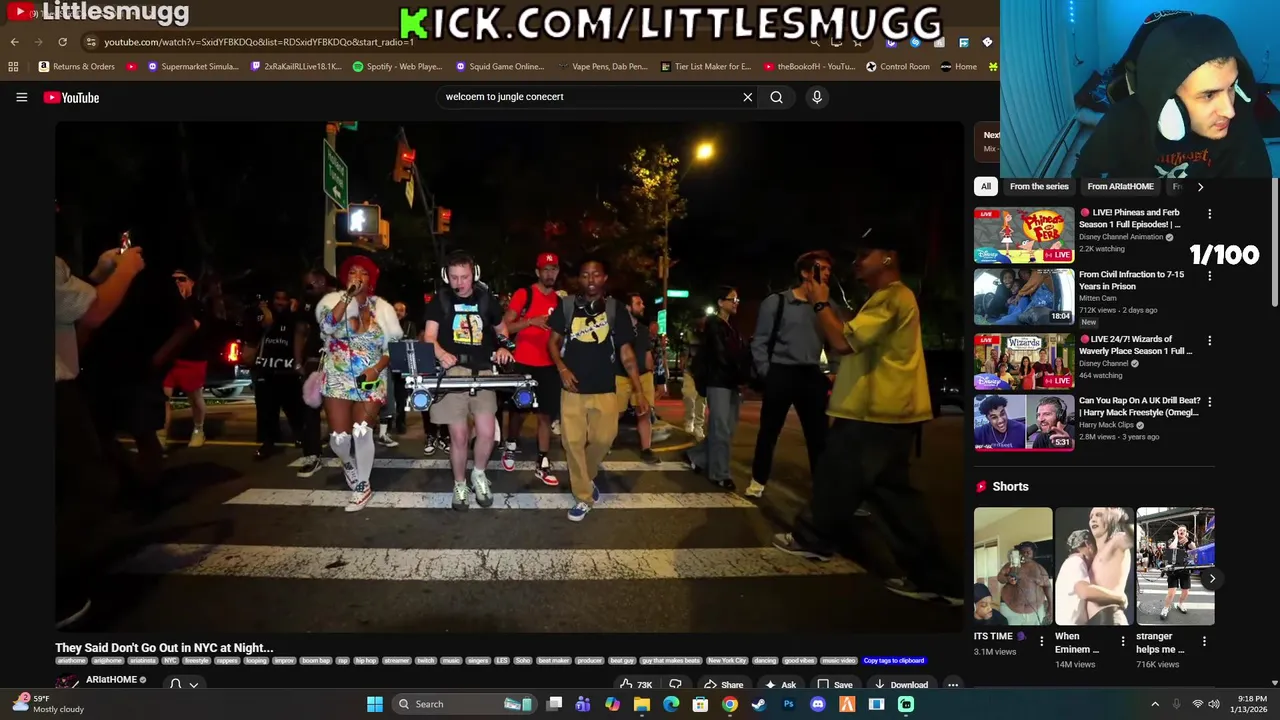
Task: Open options for the Harry Mack freestyle video
Action: pyautogui.click(x=1209, y=402)
